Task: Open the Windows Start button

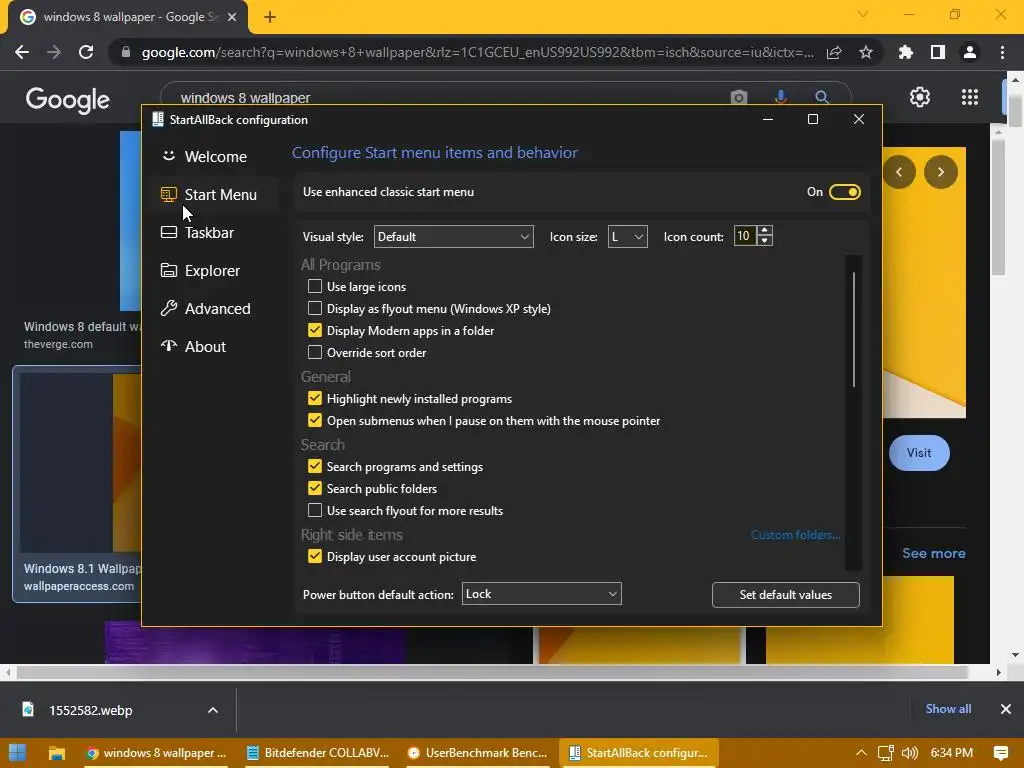Action: pos(18,752)
